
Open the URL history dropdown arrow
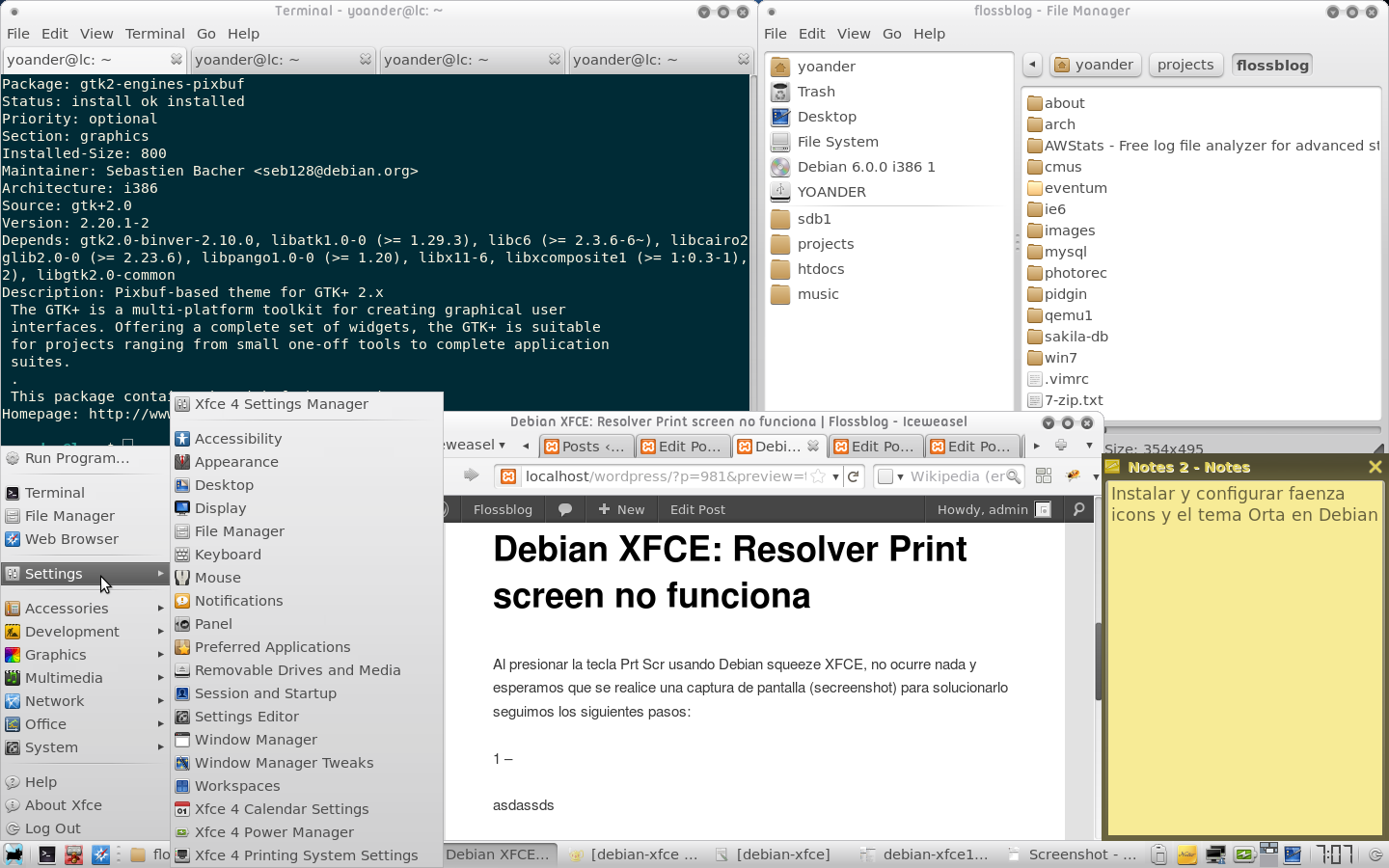[x=835, y=476]
